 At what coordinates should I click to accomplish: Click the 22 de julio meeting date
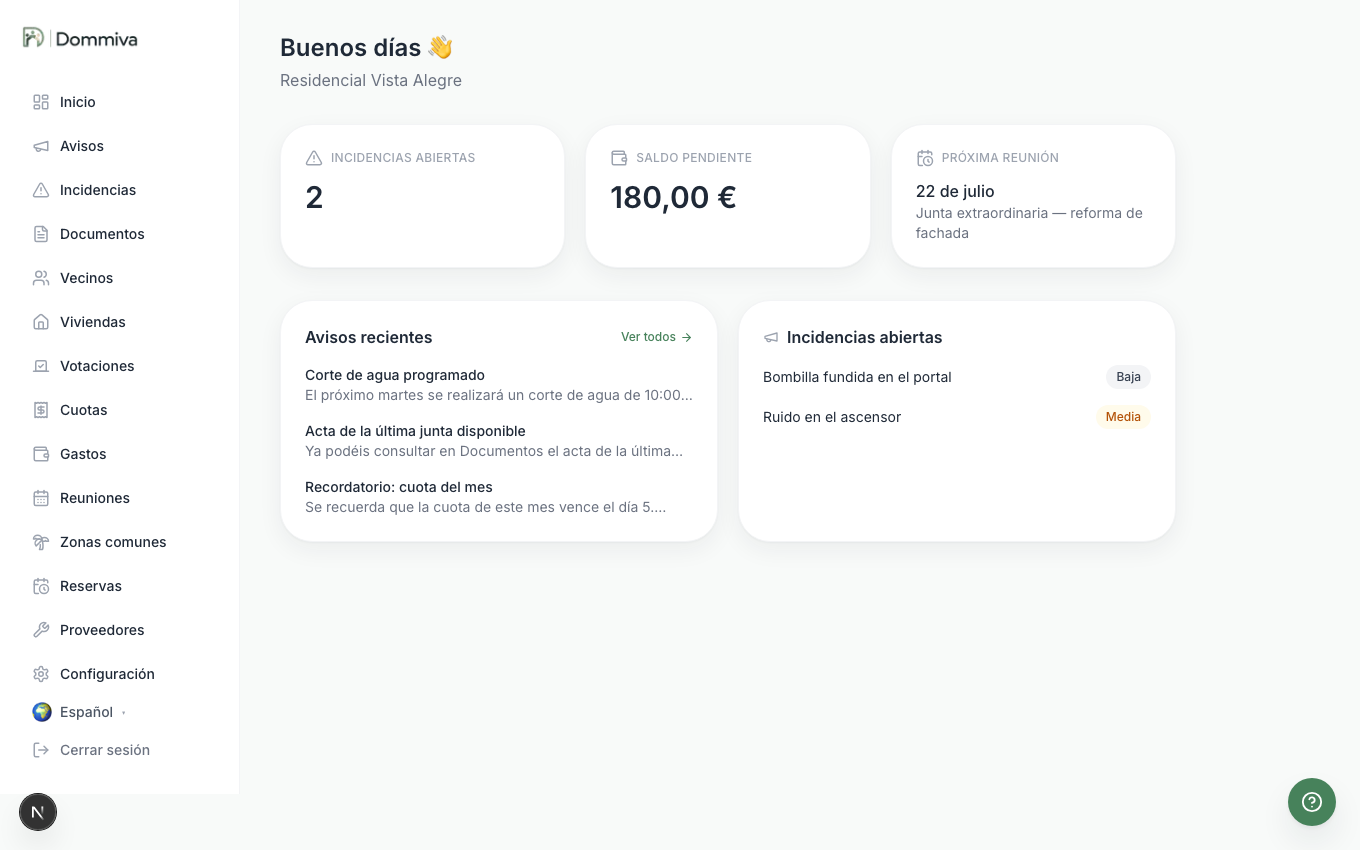click(x=955, y=191)
